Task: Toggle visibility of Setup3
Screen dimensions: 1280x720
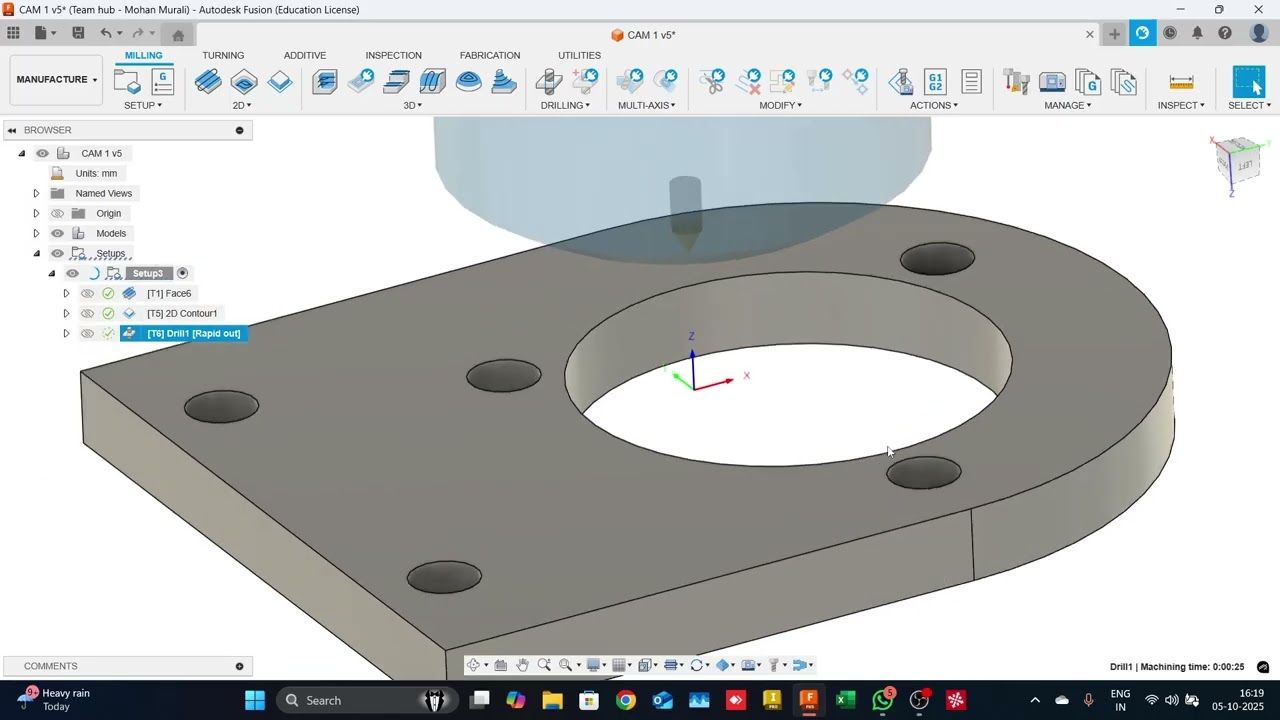Action: [x=72, y=273]
